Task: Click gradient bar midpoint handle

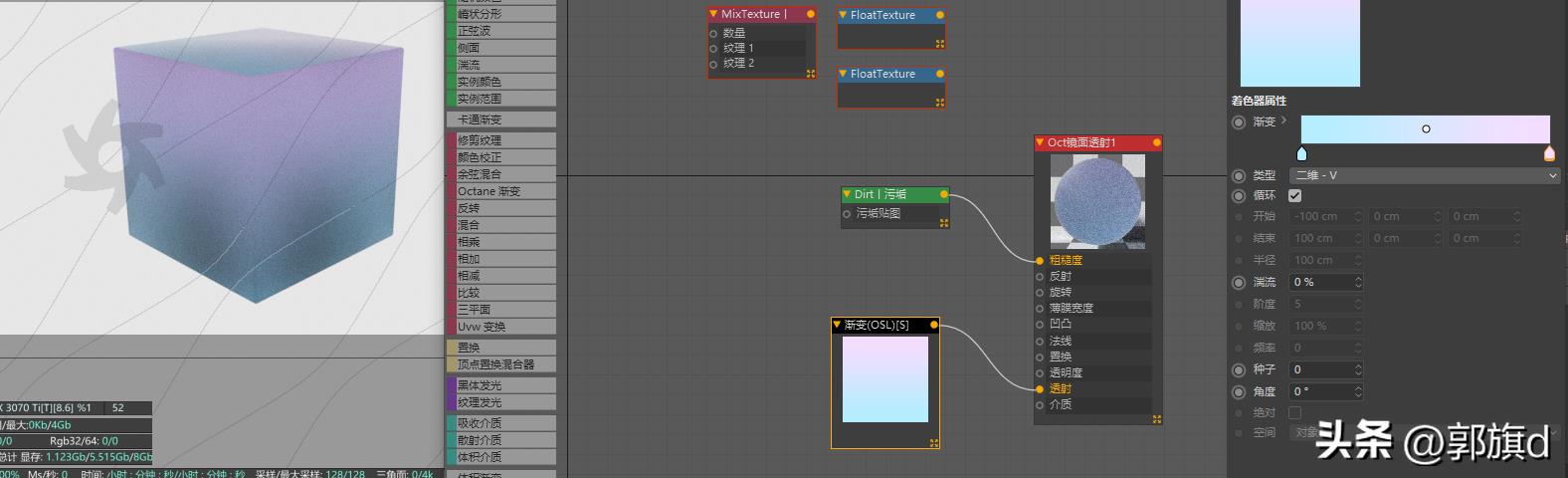Action: pos(1426,128)
